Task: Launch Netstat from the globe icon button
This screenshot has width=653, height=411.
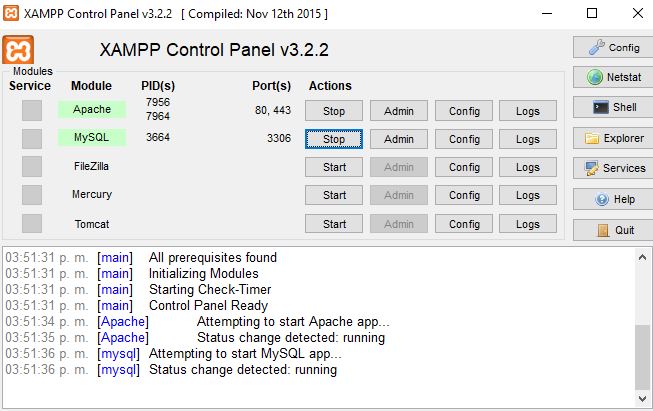Action: [x=611, y=77]
